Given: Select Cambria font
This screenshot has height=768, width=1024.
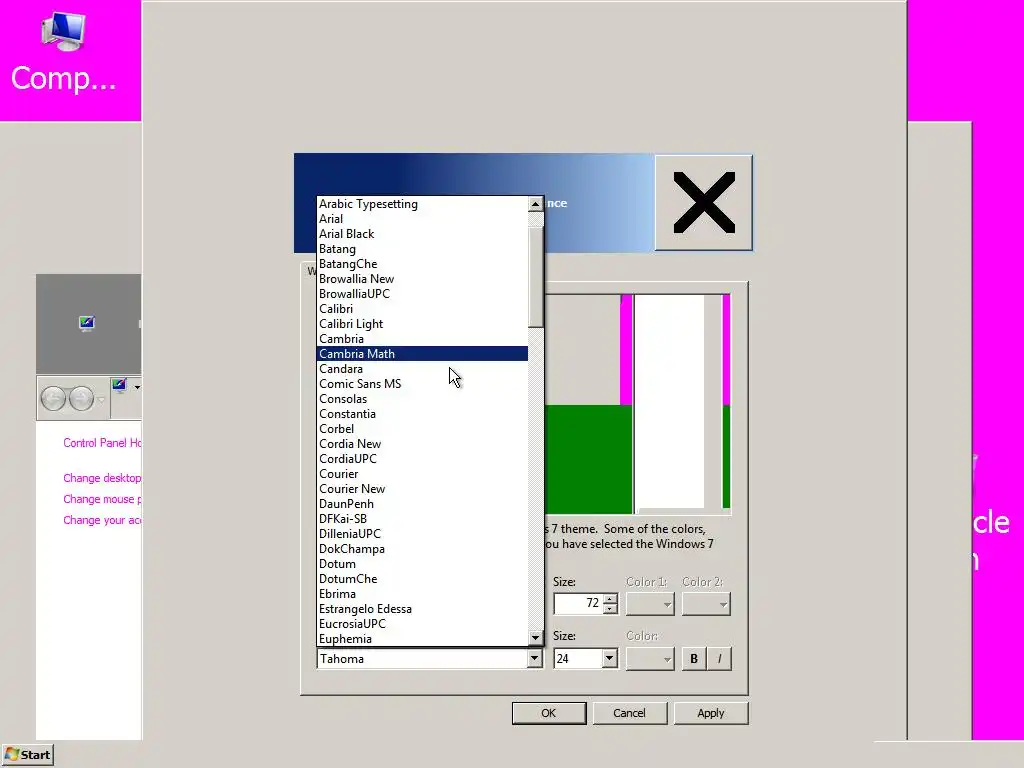Looking at the screenshot, I should pyautogui.click(x=423, y=339).
